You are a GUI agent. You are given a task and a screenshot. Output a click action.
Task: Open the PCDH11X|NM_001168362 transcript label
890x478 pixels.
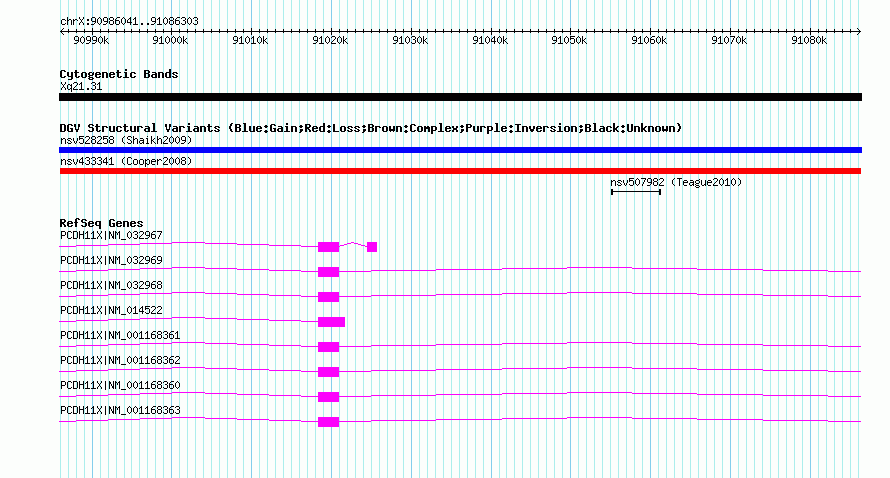pos(120,360)
